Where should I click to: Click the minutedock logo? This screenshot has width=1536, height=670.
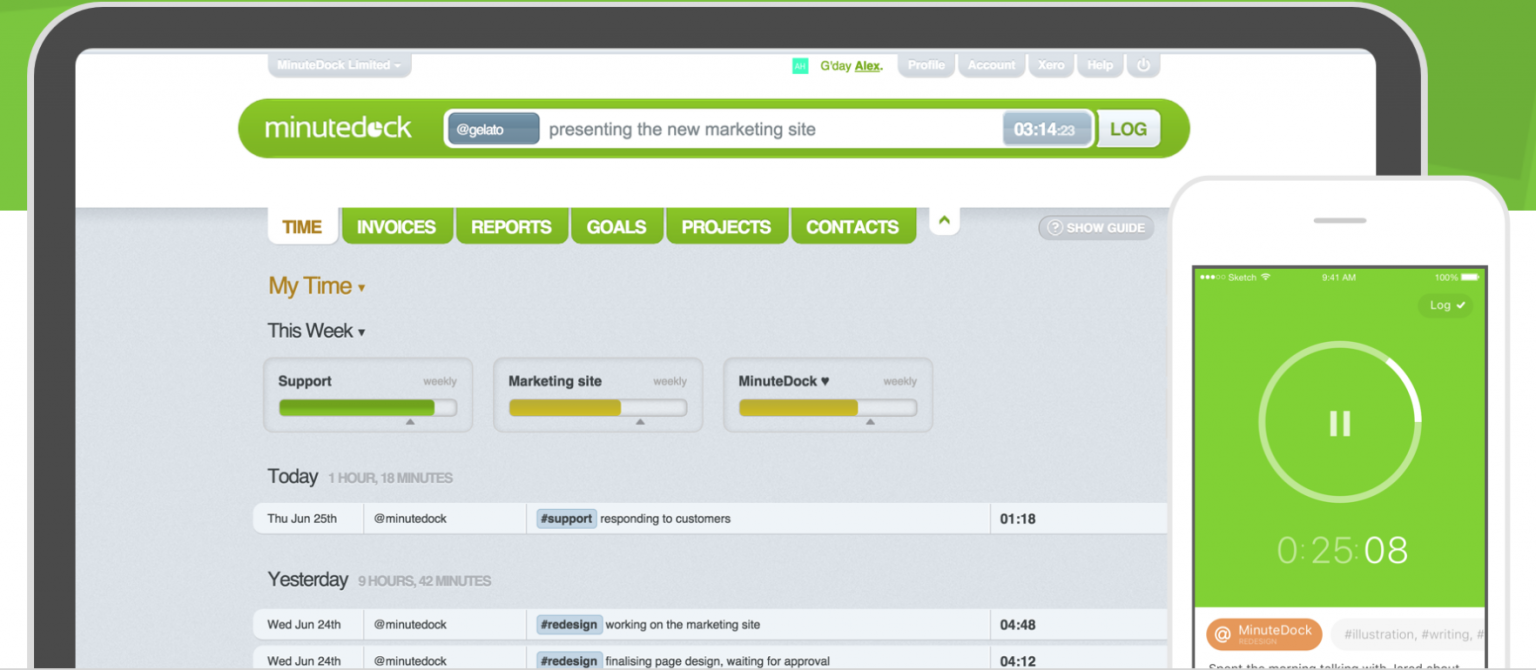(x=338, y=128)
